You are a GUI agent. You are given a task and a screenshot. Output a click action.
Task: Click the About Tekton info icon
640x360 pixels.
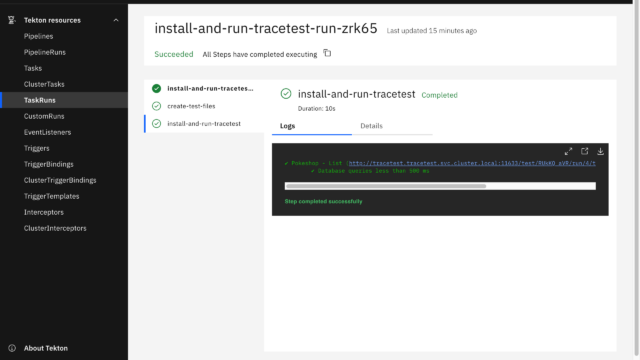click(x=12, y=348)
